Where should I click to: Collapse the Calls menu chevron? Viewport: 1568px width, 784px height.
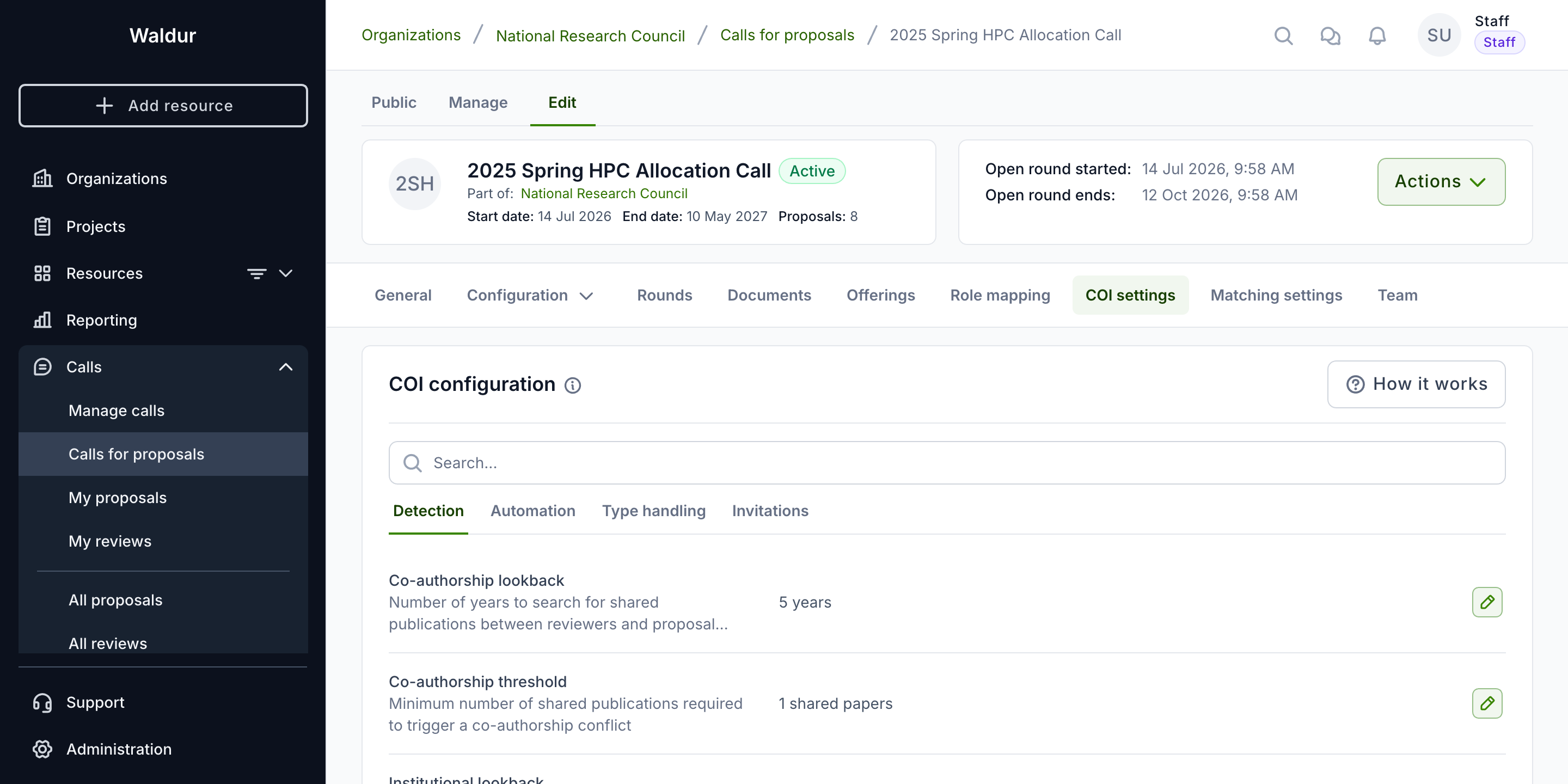pyautogui.click(x=285, y=367)
